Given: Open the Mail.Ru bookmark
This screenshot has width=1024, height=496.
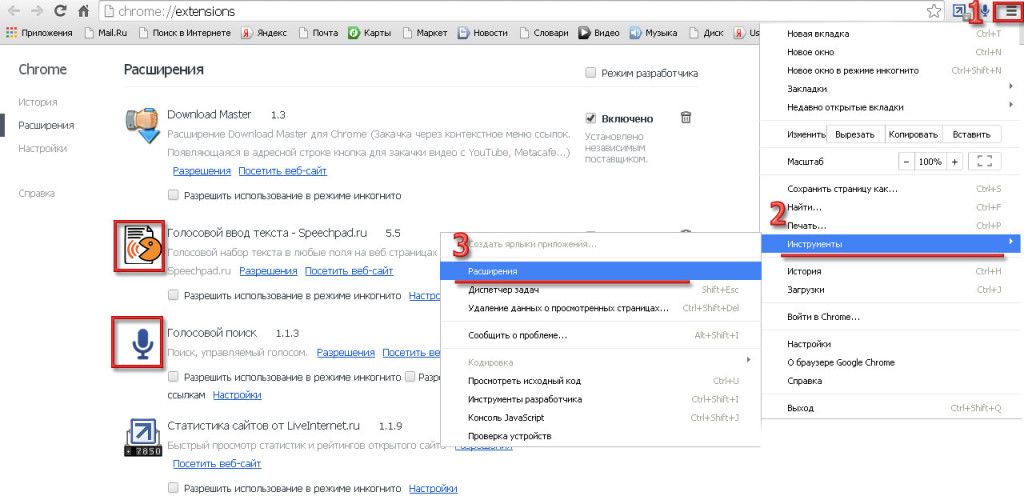Looking at the screenshot, I should tap(105, 33).
